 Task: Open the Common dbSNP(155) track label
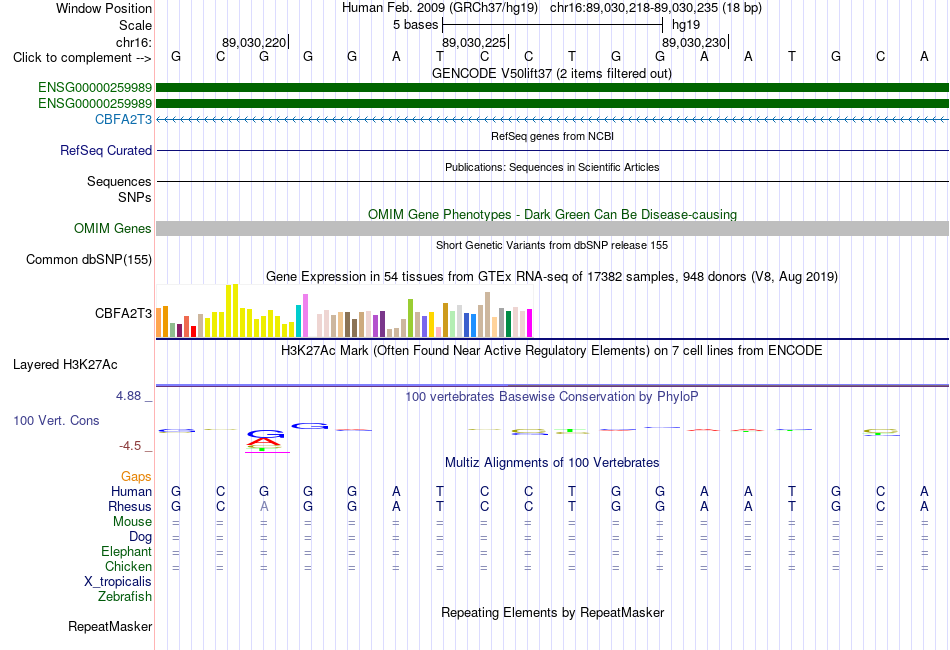coord(88,259)
